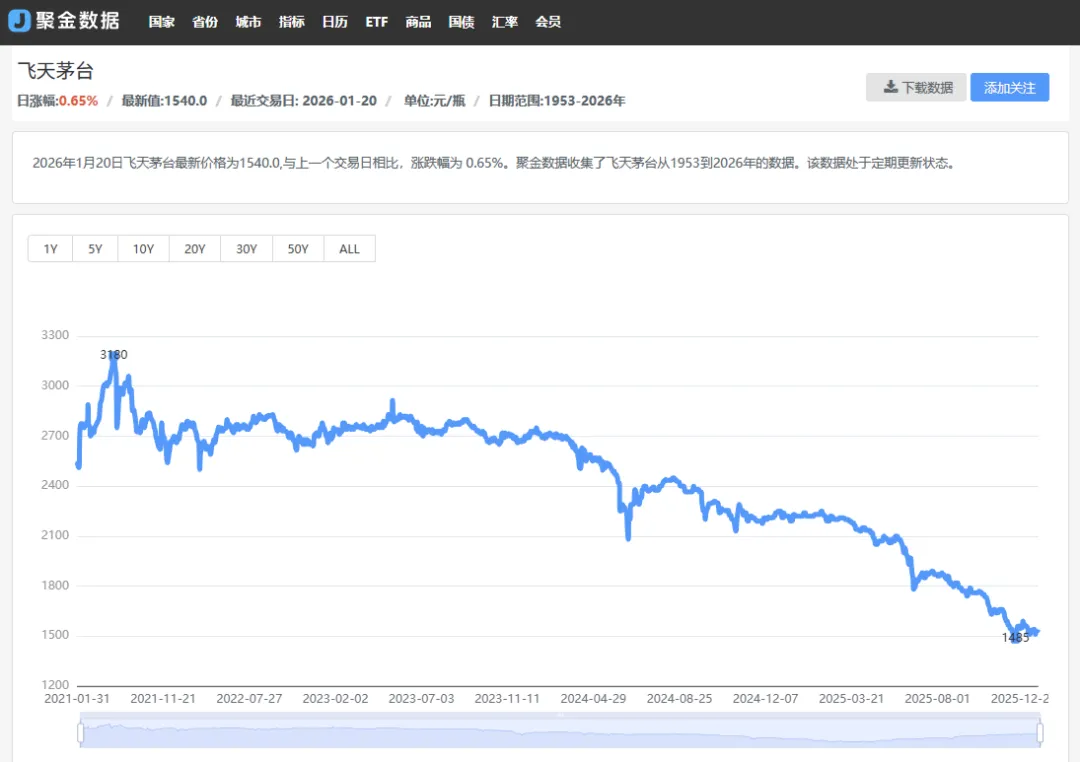Click the 最新值:1540.0 text
Screen dimensions: 1080x762
tap(164, 101)
